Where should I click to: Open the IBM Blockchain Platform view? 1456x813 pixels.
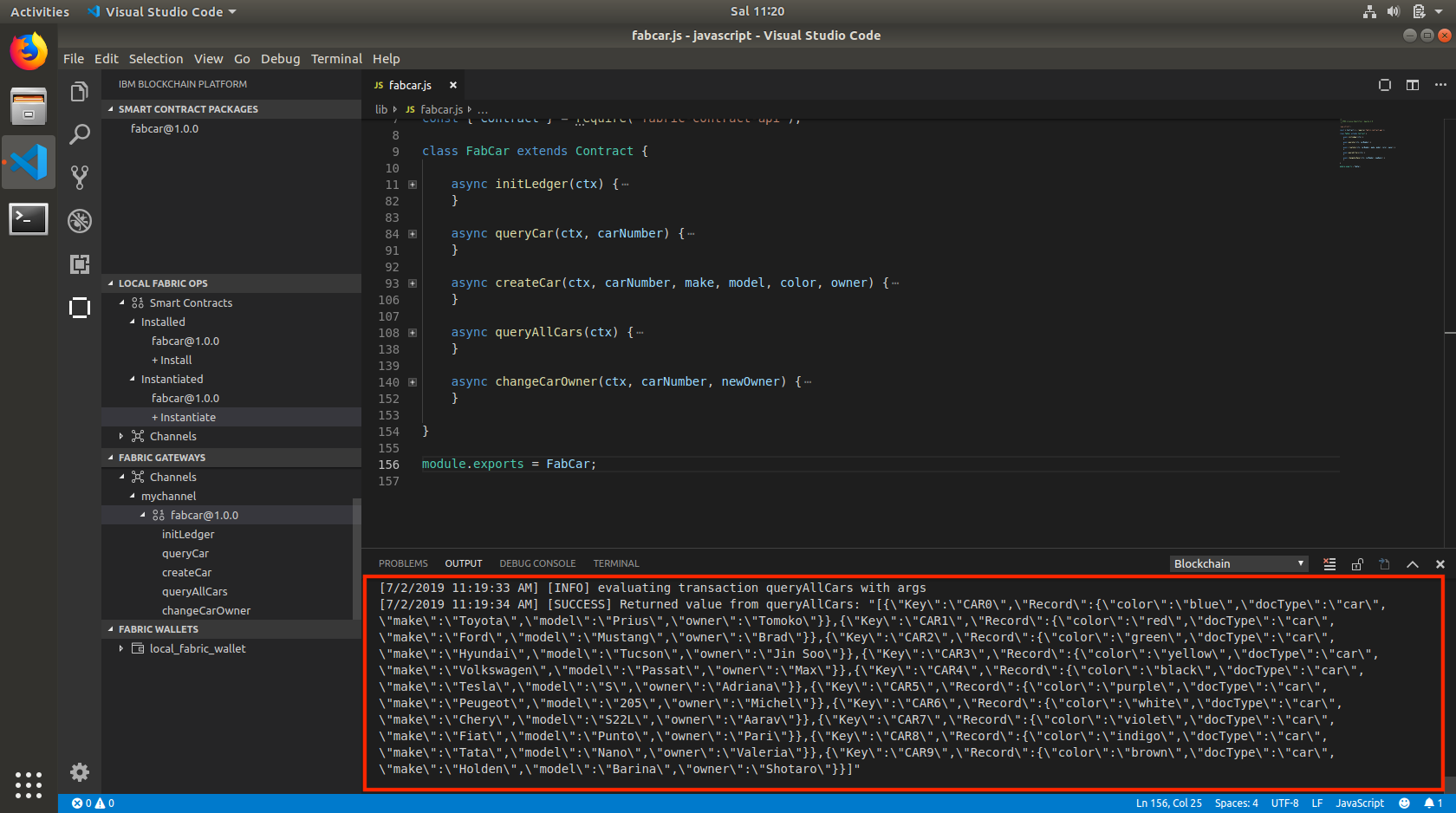tap(80, 308)
